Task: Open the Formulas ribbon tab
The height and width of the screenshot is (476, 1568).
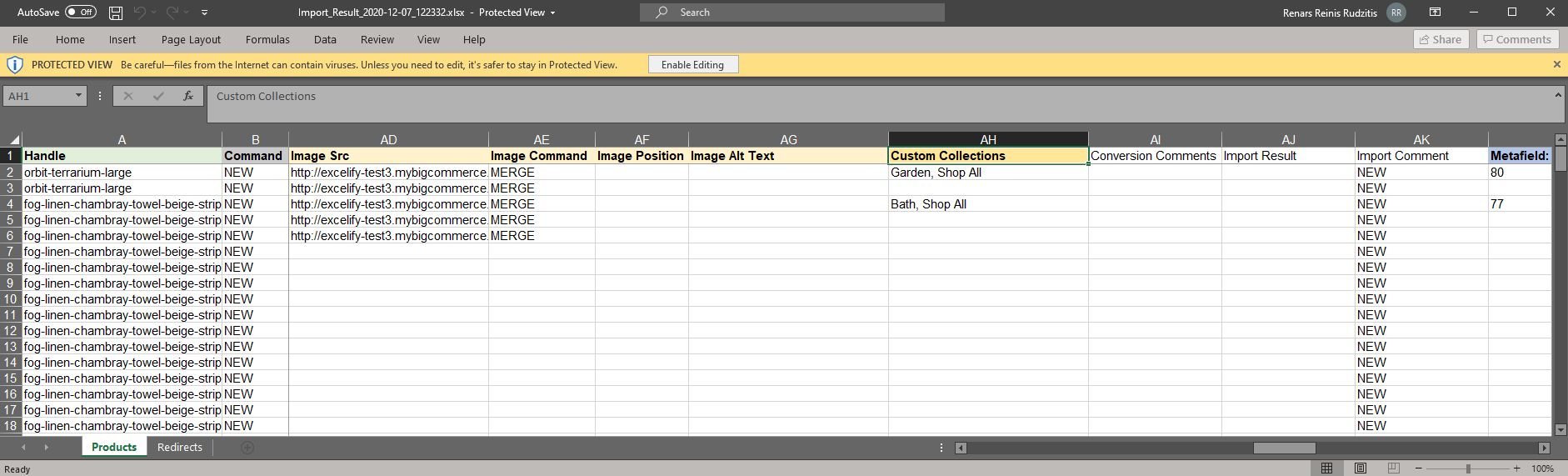Action: click(267, 39)
